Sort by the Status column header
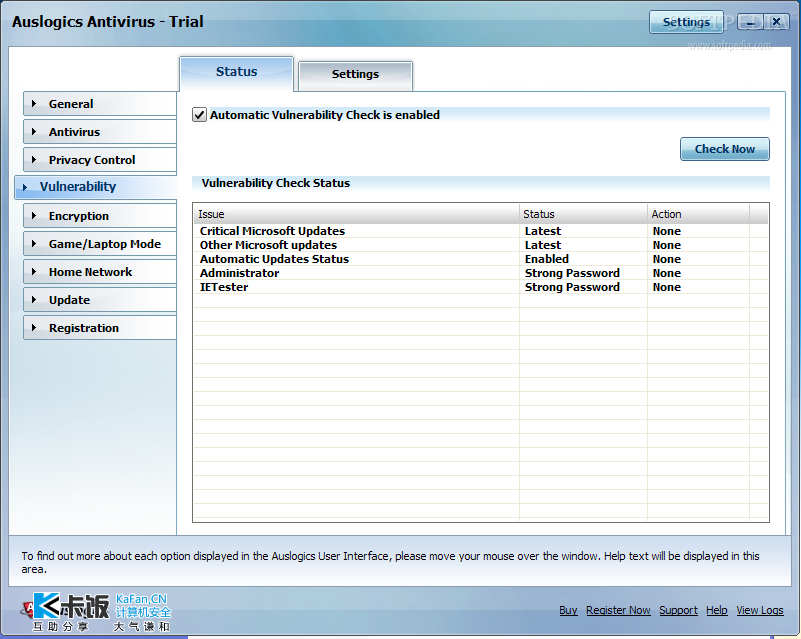The image size is (801, 639). tap(583, 214)
